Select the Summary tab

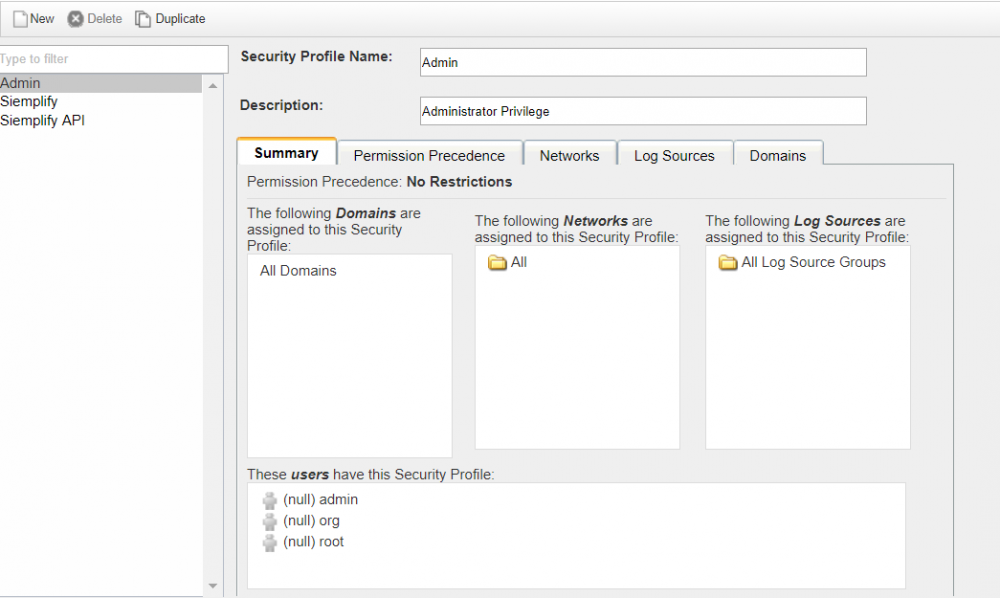[x=286, y=152]
